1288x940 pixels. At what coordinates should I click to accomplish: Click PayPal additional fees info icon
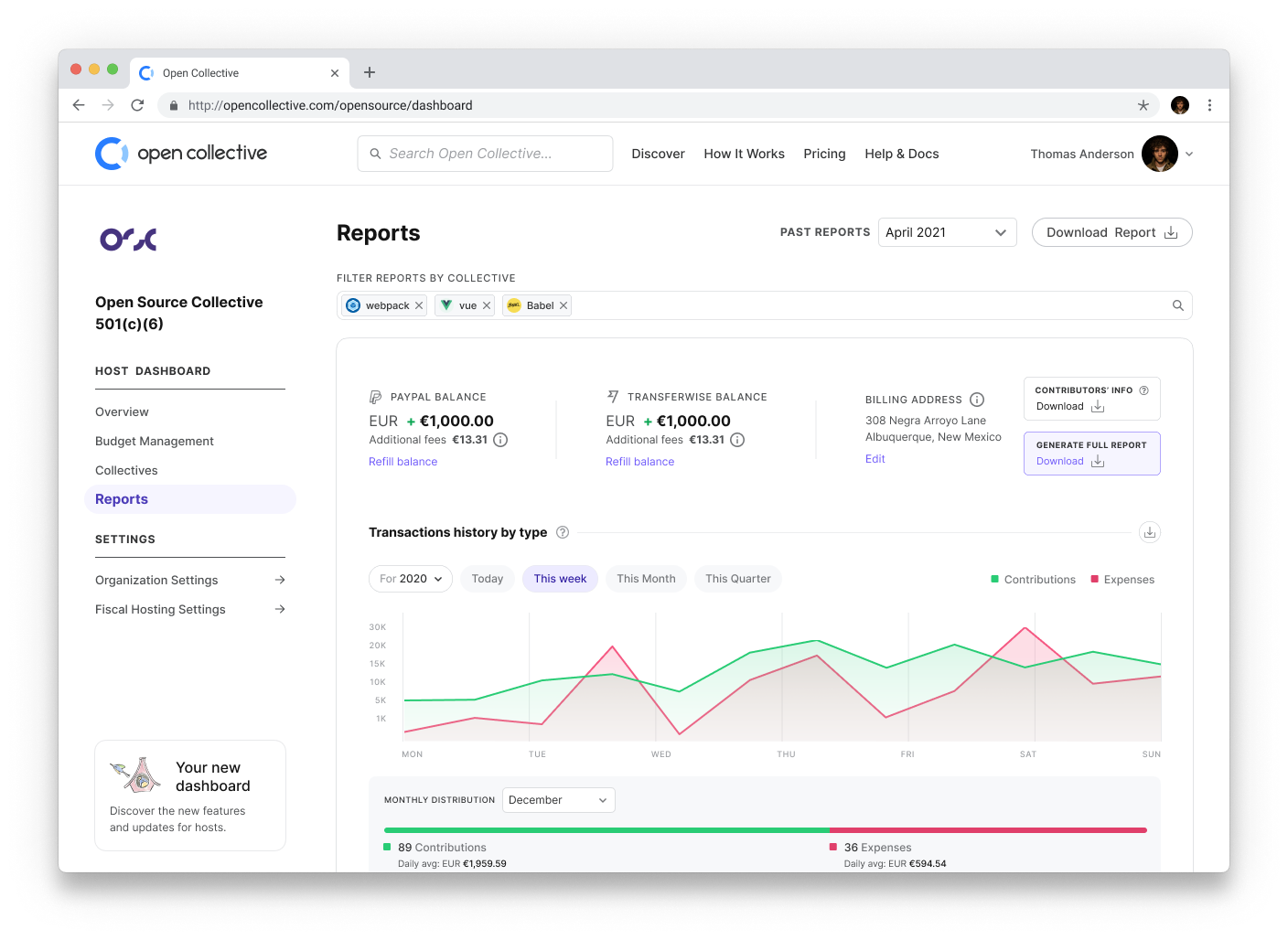tap(500, 440)
